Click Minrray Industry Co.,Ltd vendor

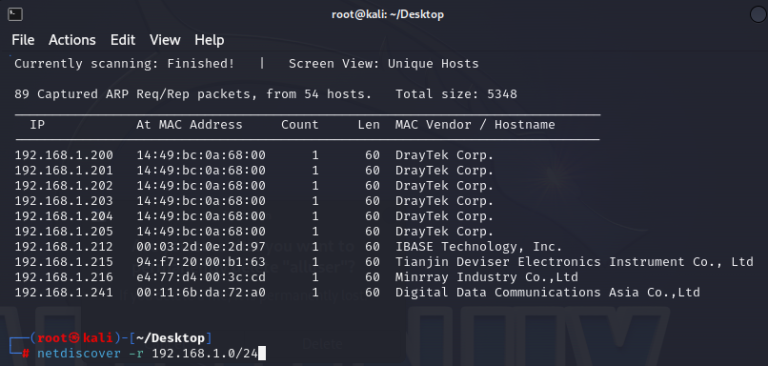[486, 277]
